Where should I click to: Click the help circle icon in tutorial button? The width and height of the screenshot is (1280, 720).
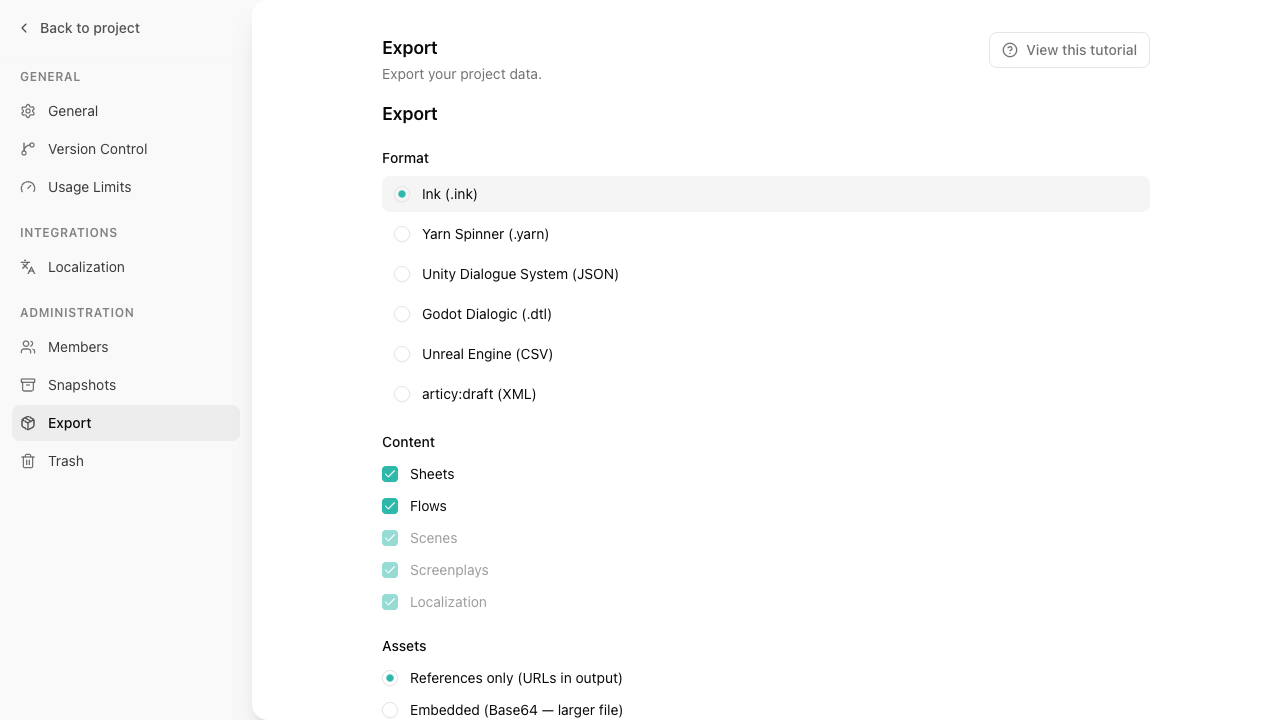tap(1010, 50)
